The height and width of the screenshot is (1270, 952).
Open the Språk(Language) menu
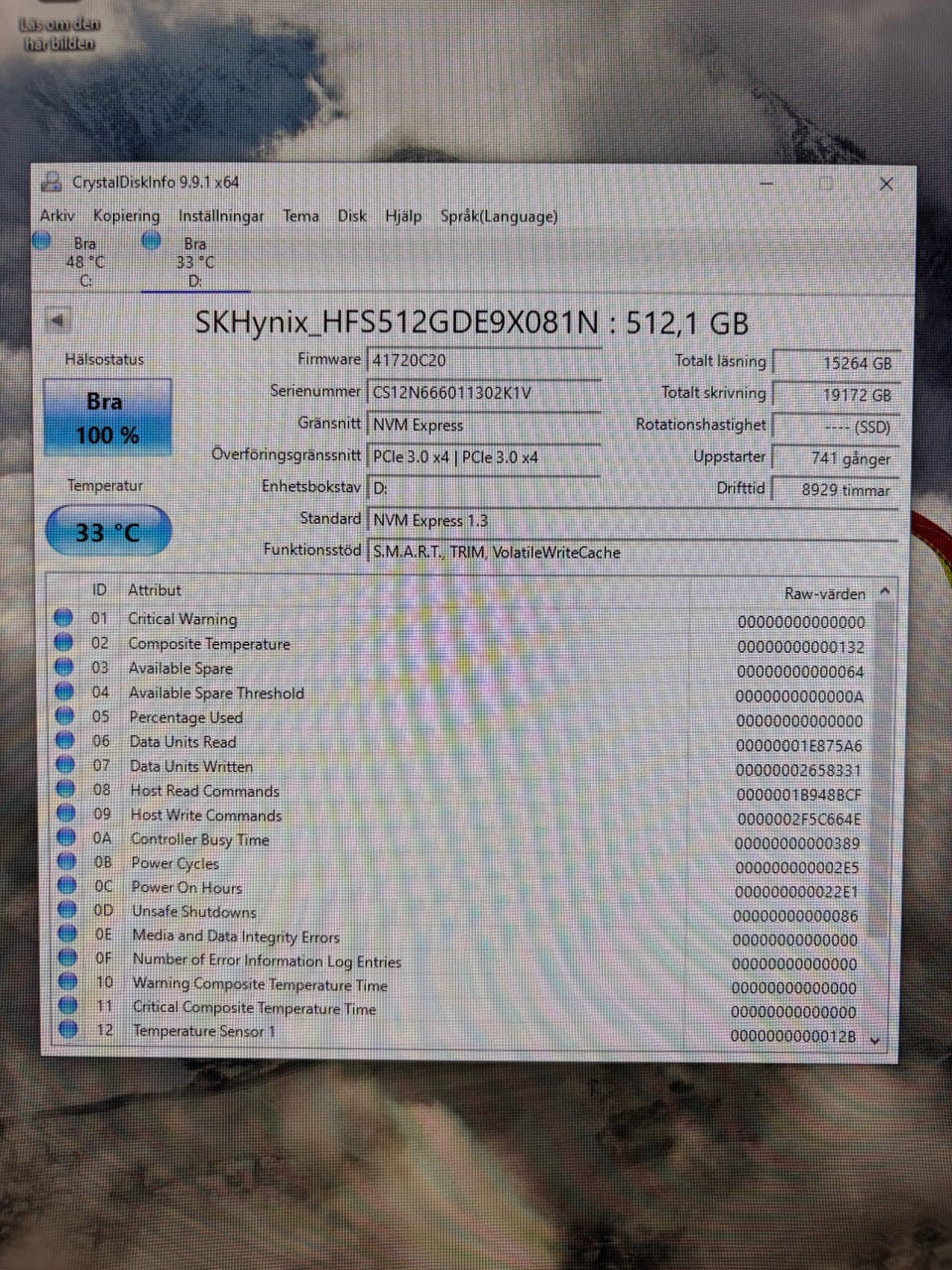click(x=499, y=215)
